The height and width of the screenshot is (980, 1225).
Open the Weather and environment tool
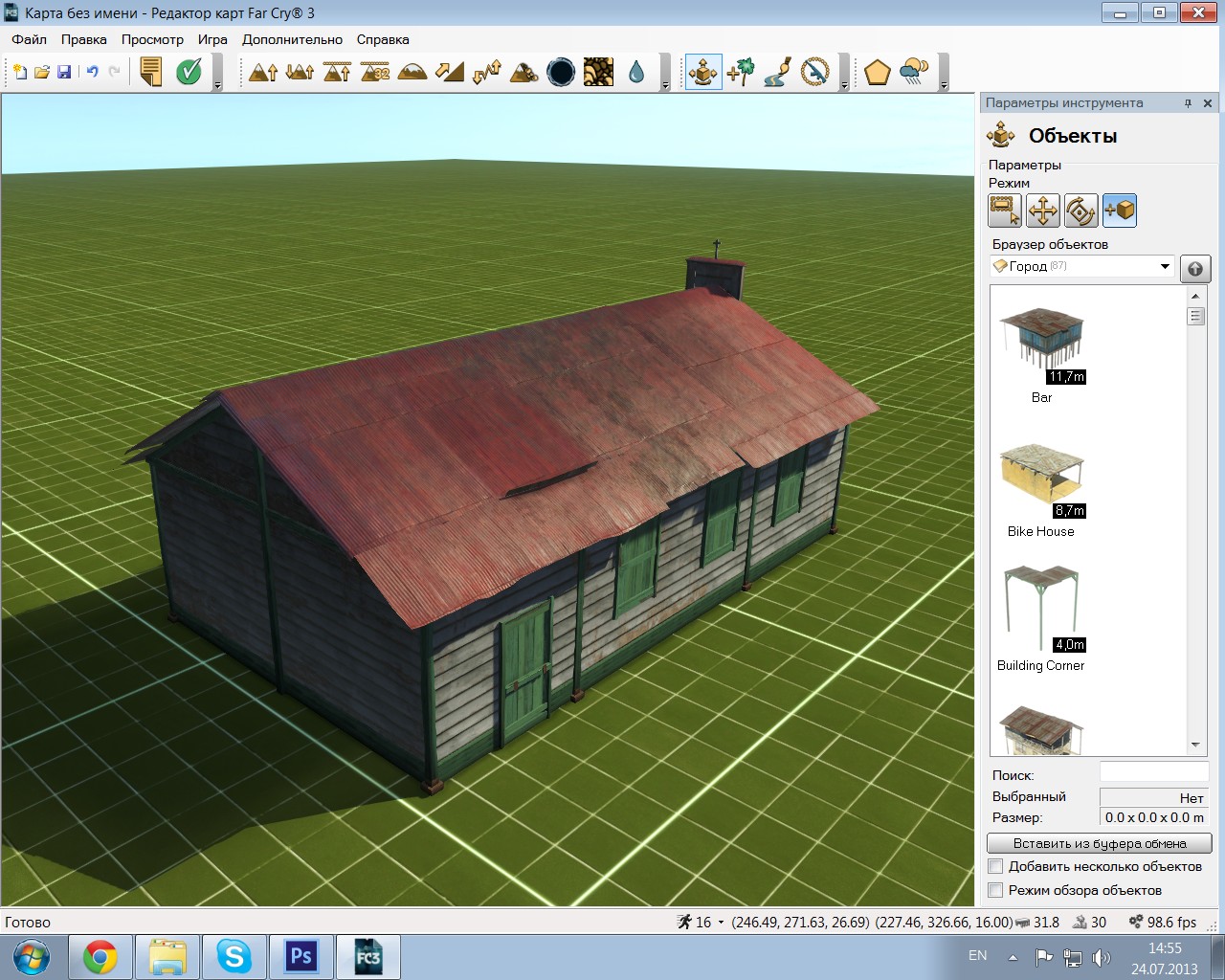coord(915,72)
